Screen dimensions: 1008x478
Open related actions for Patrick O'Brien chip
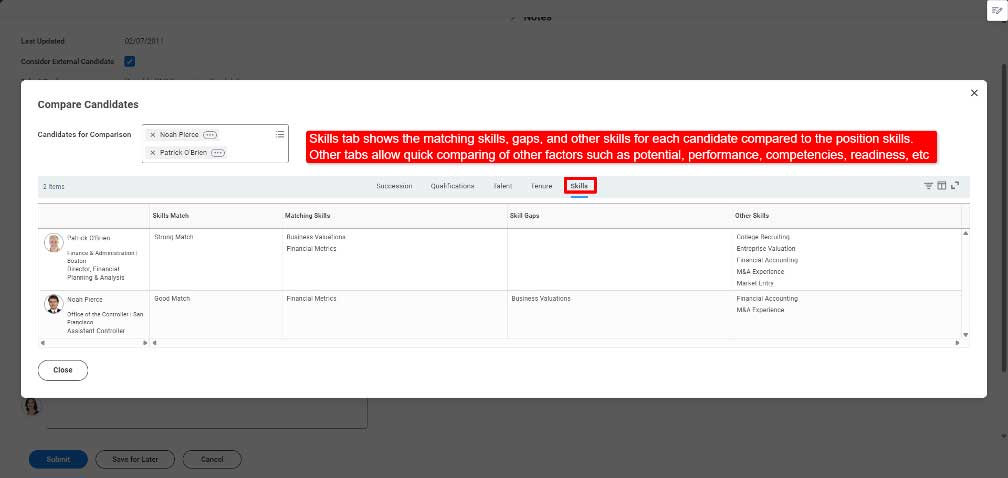pos(218,152)
